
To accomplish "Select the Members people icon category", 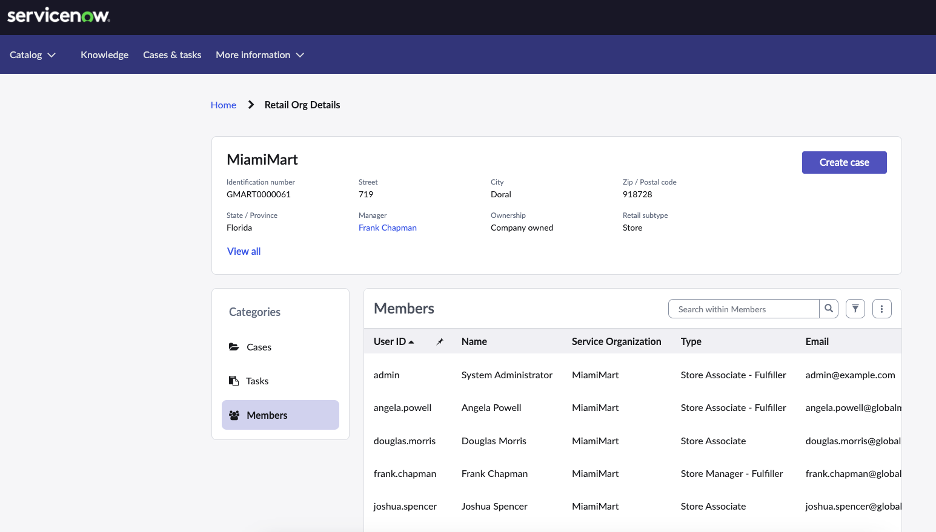I will coord(234,415).
